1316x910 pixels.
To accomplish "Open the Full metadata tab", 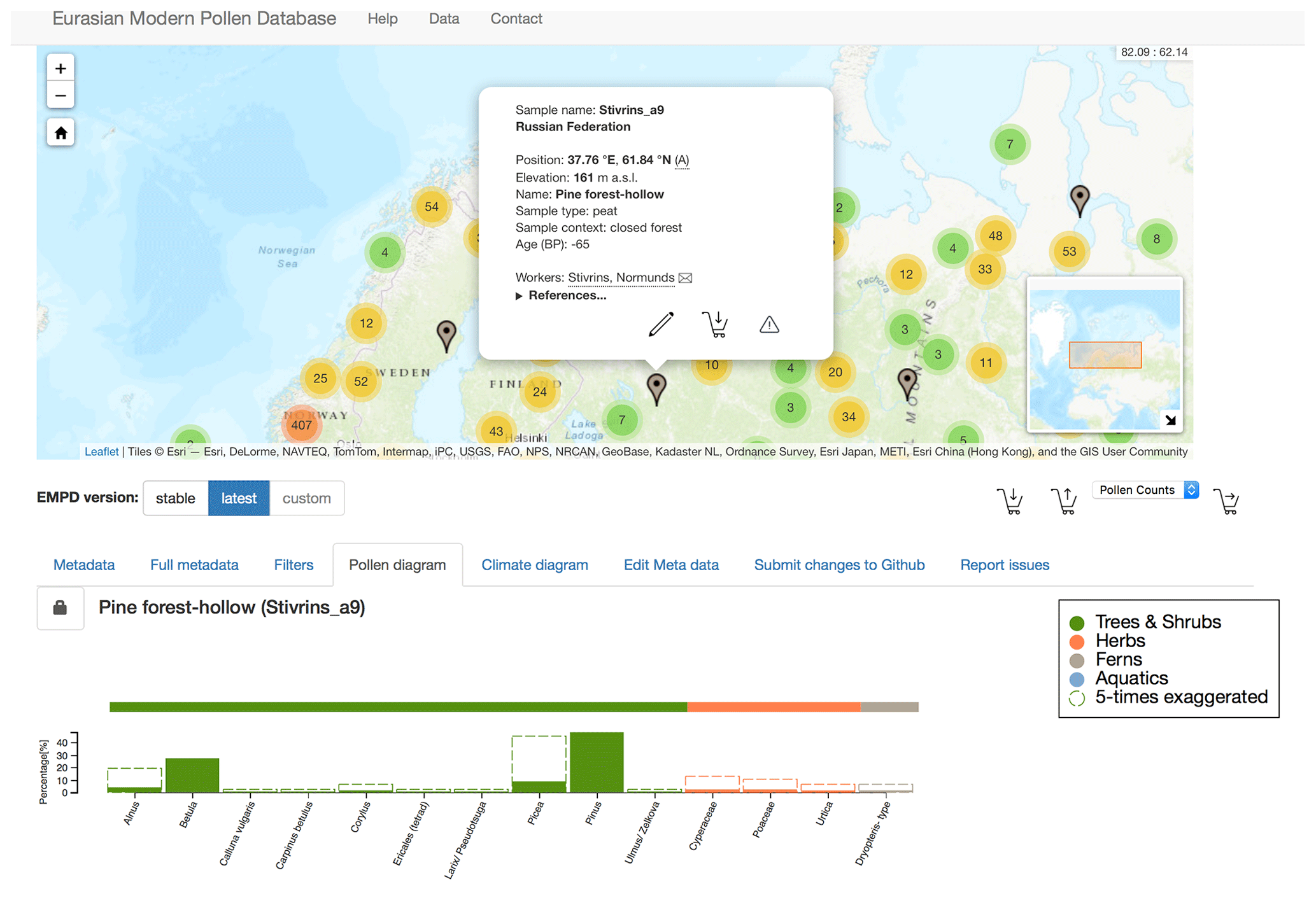I will (194, 565).
